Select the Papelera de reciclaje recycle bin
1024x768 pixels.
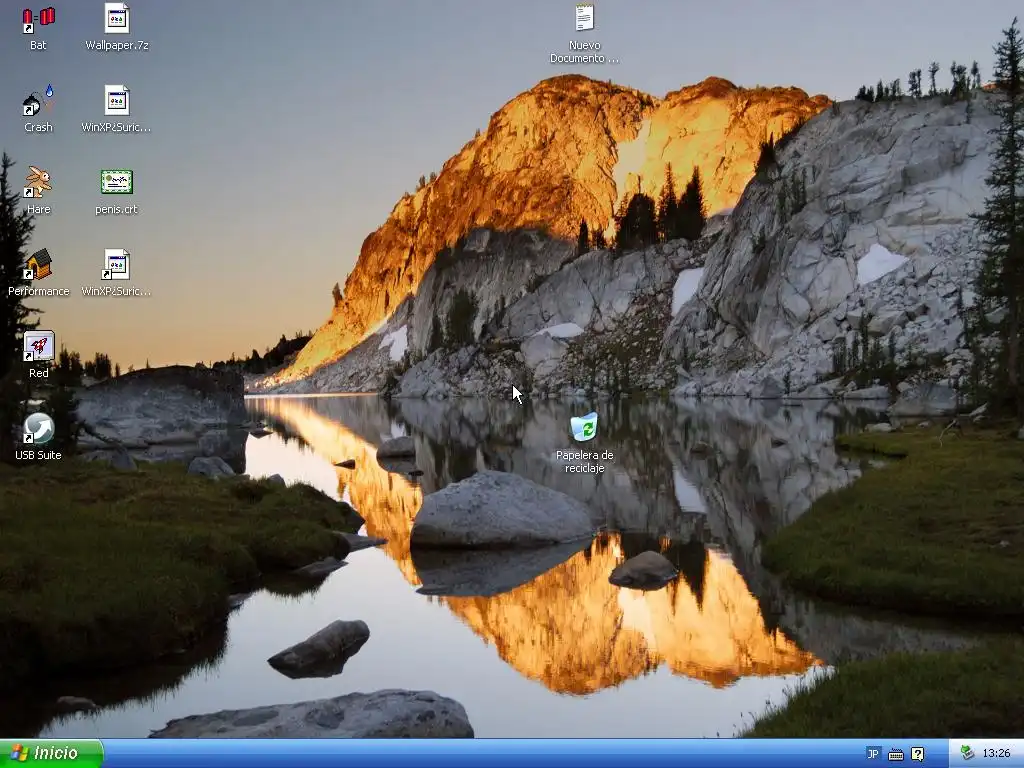(x=584, y=427)
